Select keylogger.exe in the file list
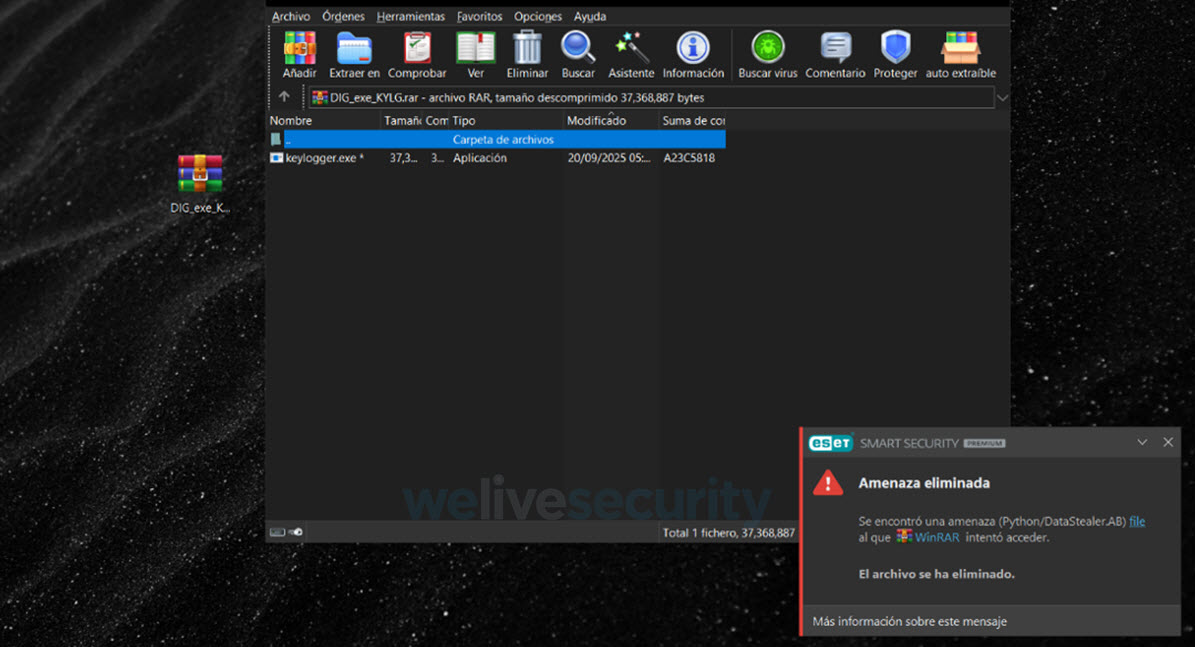Viewport: 1195px width, 647px height. (x=320, y=158)
